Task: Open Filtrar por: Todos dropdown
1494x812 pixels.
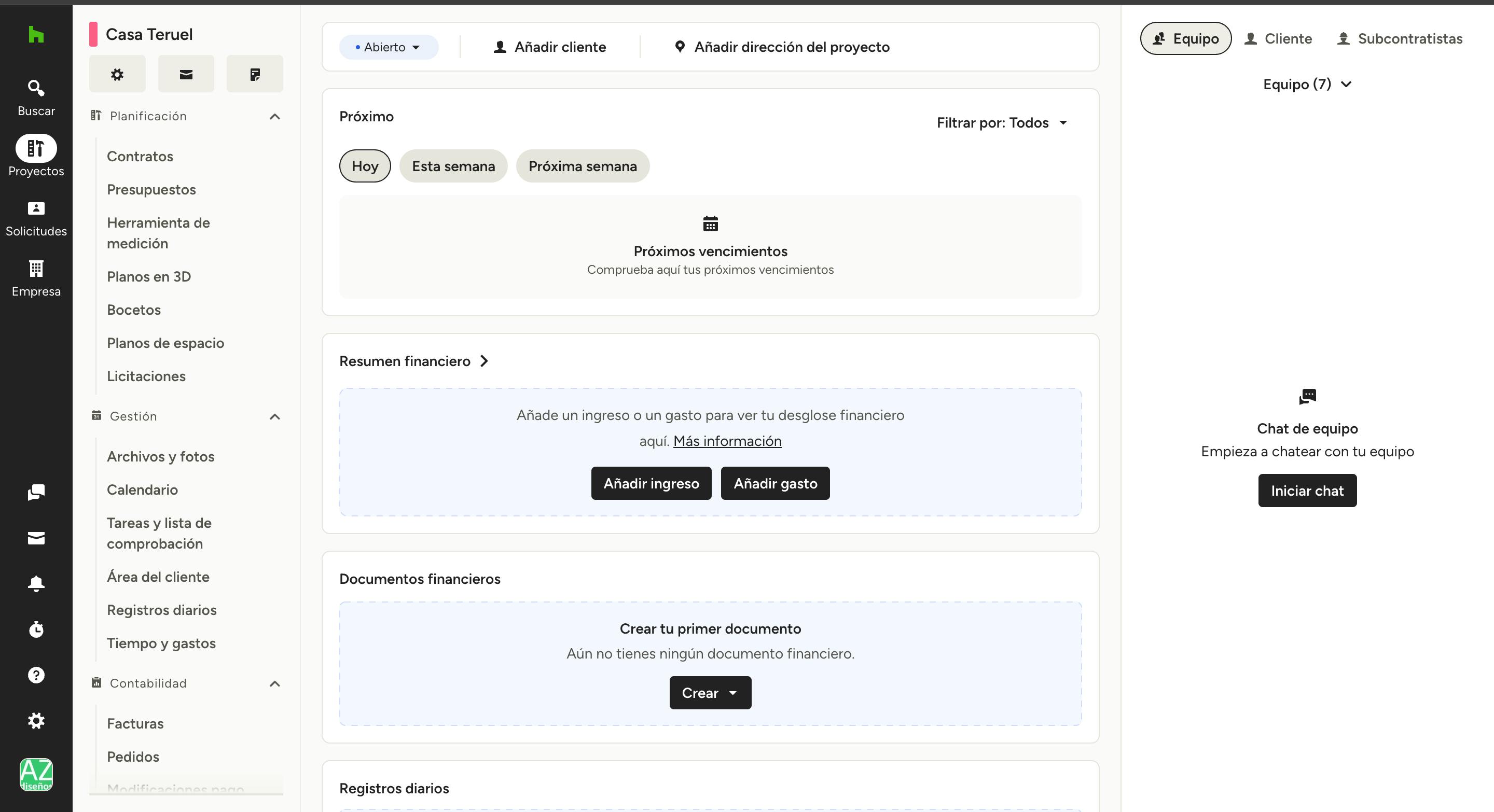Action: 1002,123
